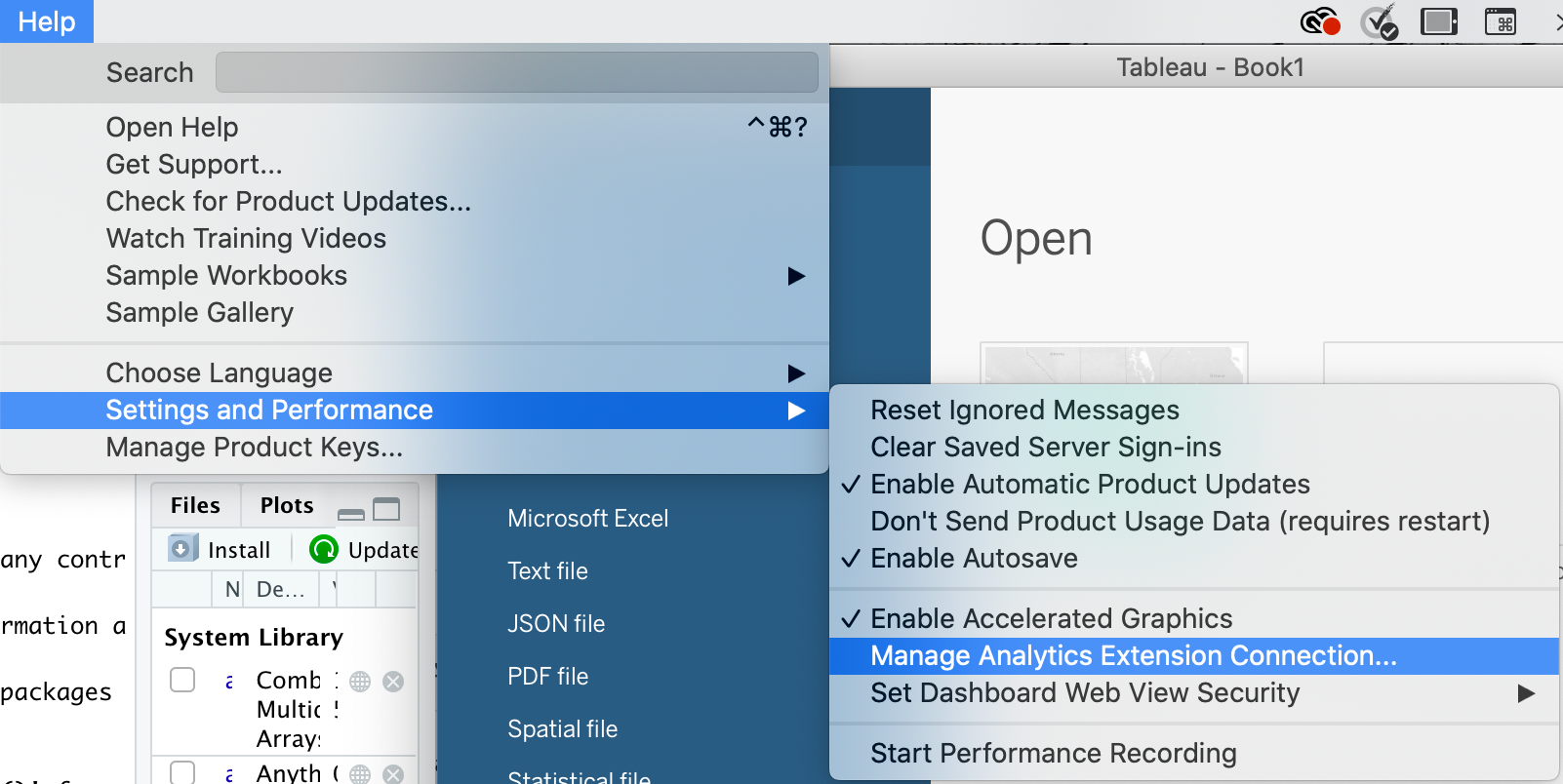Click the Open heading in Tableau
The height and width of the screenshot is (784, 1563).
1036,239
